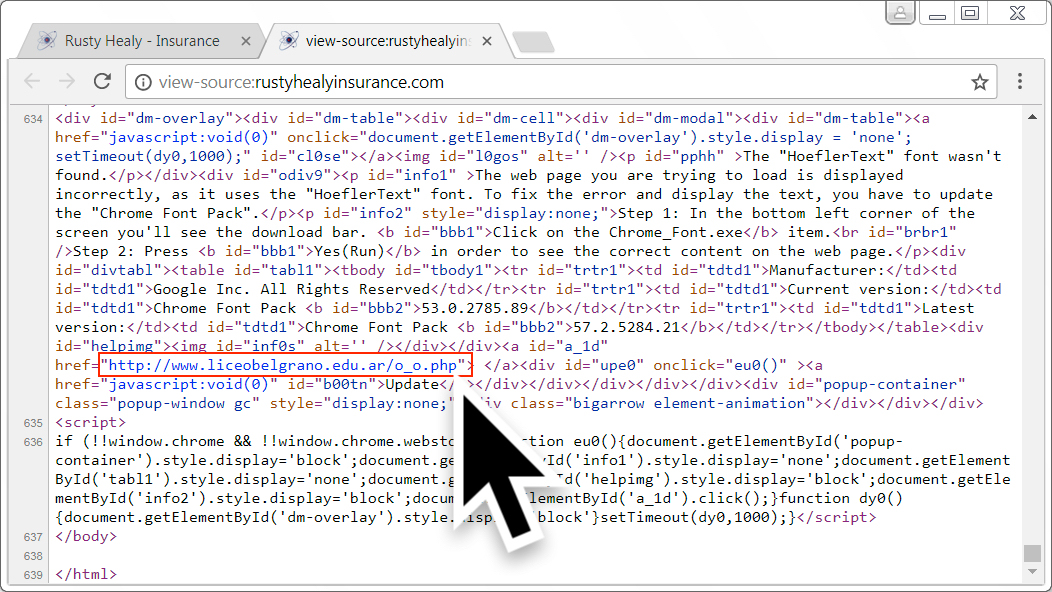Click the </body> closing tag
1052x592 pixels.
[x=86, y=536]
